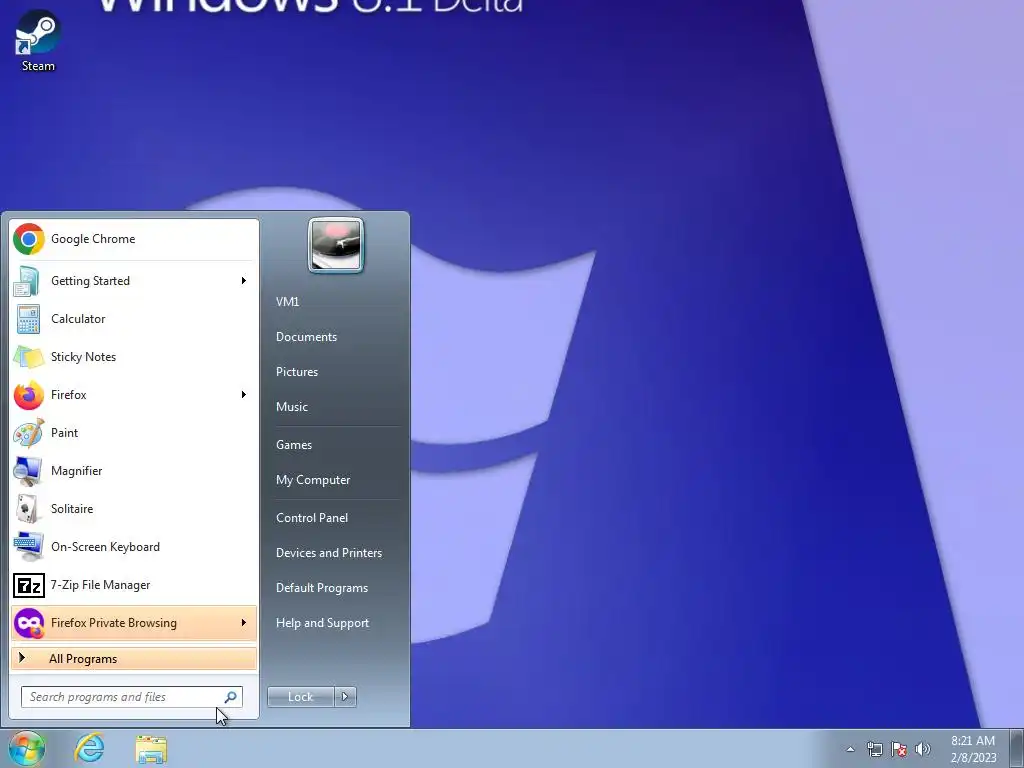The width and height of the screenshot is (1024, 768).
Task: Open Help and Support
Action: pyautogui.click(x=322, y=623)
